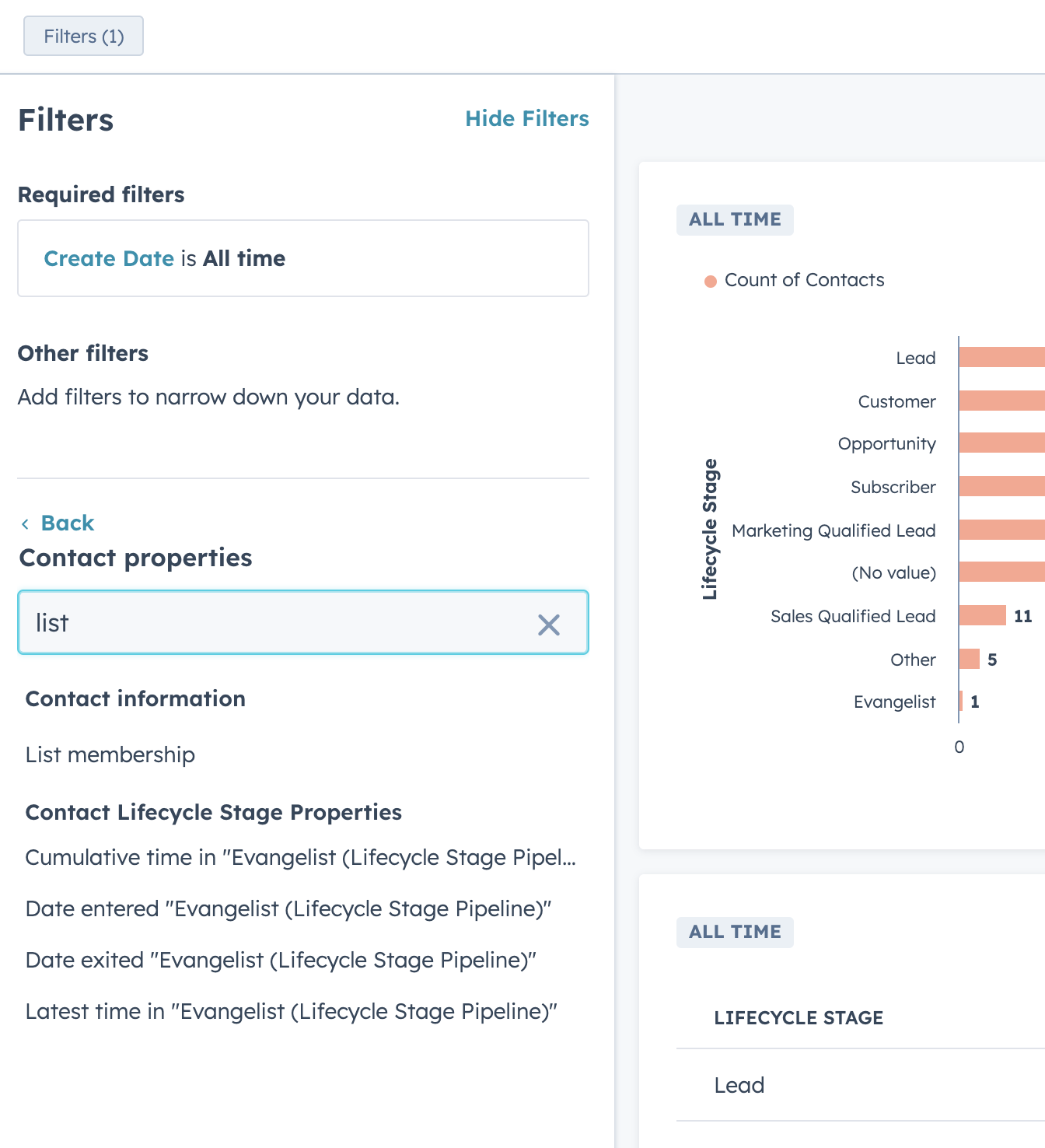Select Latest time in Evangelist property
This screenshot has width=1045, height=1148.
pyautogui.click(x=291, y=1011)
